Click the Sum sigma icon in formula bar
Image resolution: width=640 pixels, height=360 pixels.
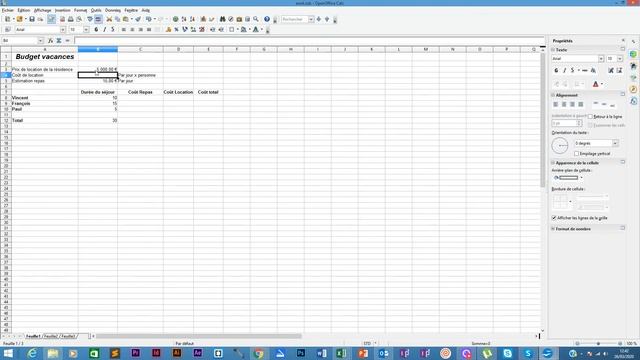pyautogui.click(x=59, y=41)
